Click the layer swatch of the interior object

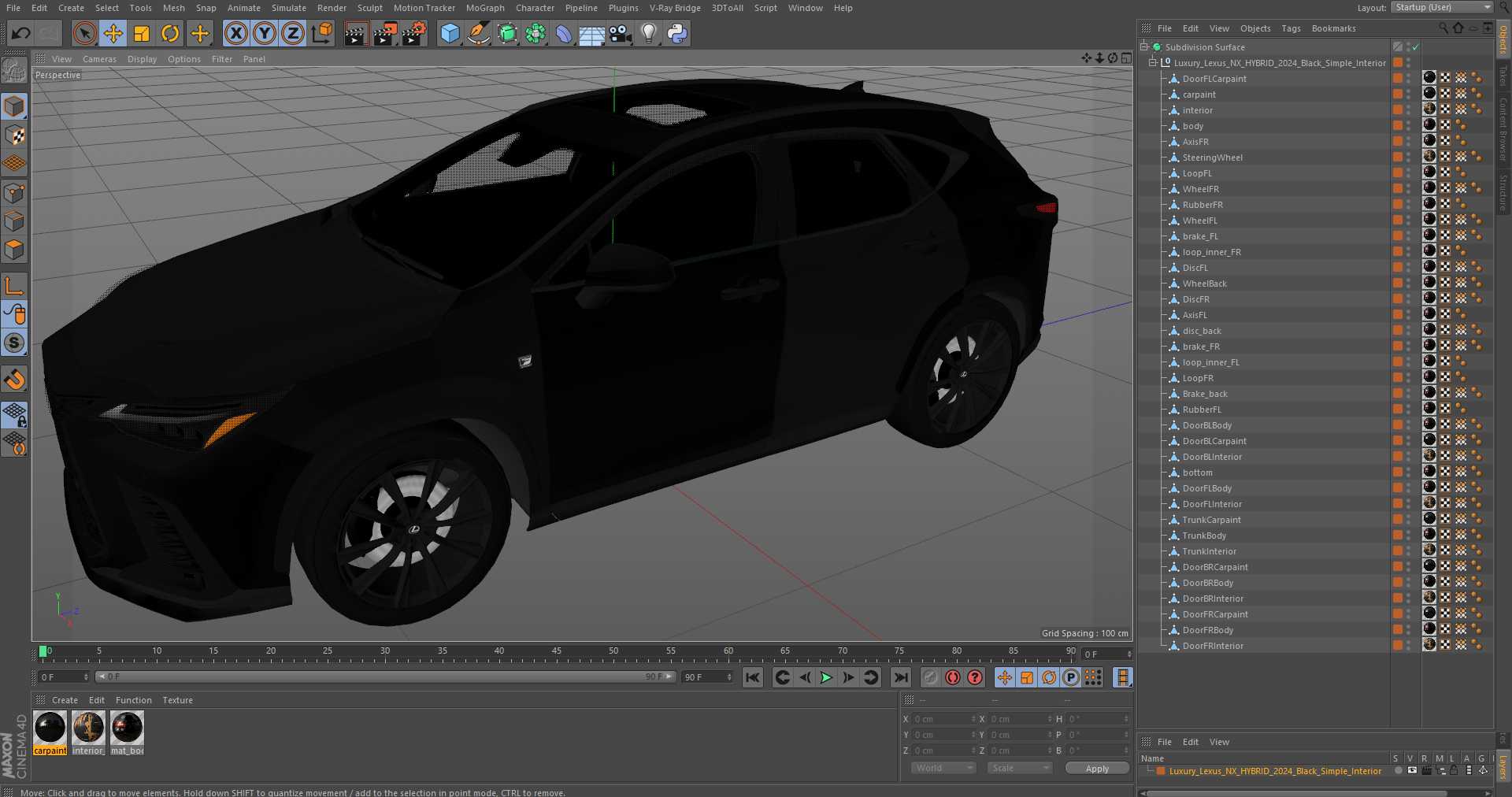coord(1397,110)
